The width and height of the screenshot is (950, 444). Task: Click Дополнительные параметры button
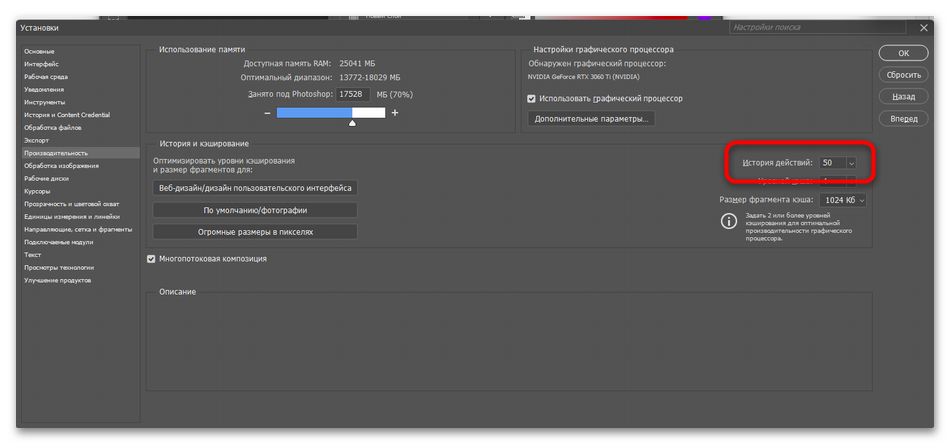point(591,119)
